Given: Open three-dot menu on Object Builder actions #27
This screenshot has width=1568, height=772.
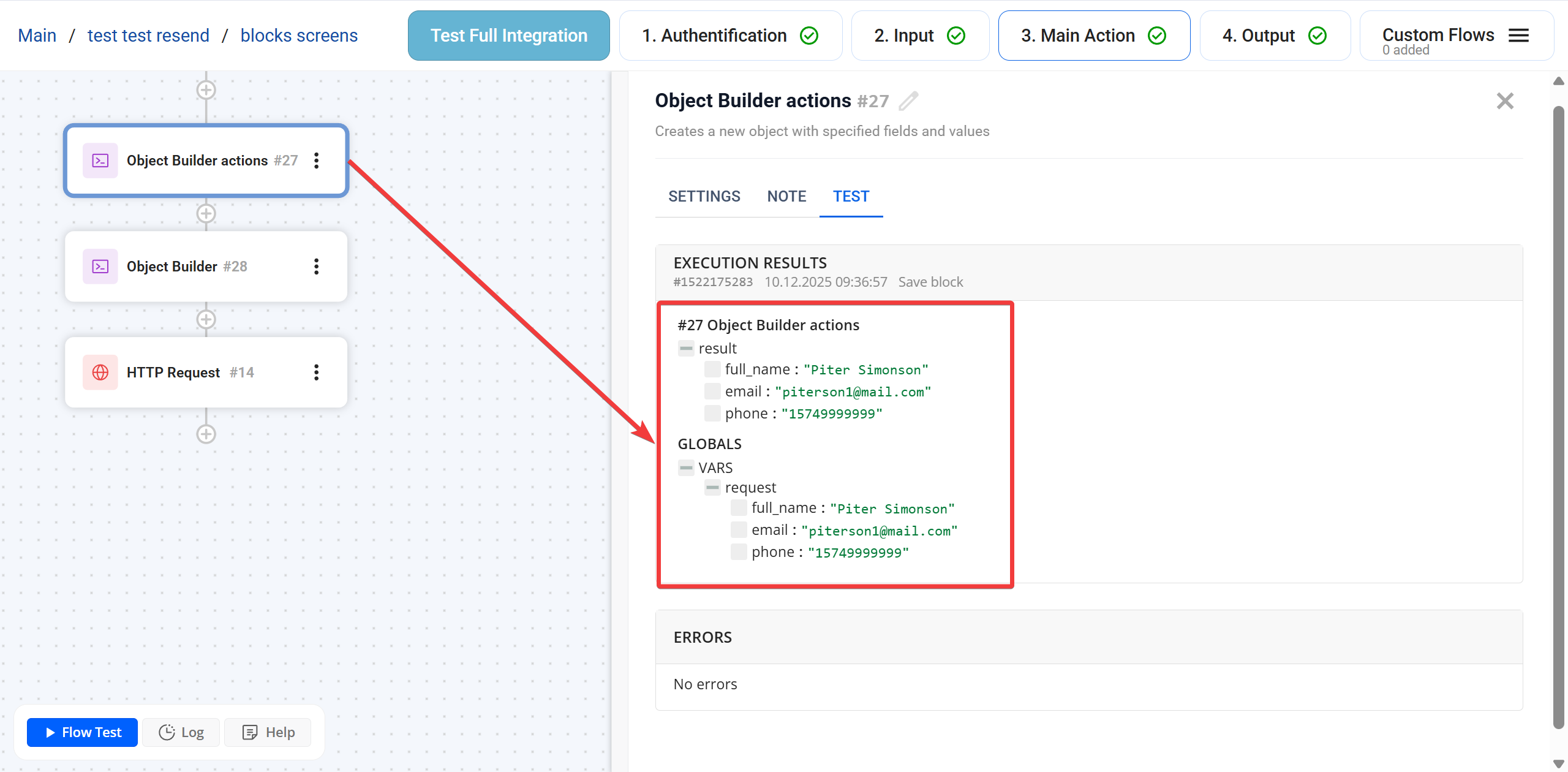Looking at the screenshot, I should pyautogui.click(x=316, y=161).
